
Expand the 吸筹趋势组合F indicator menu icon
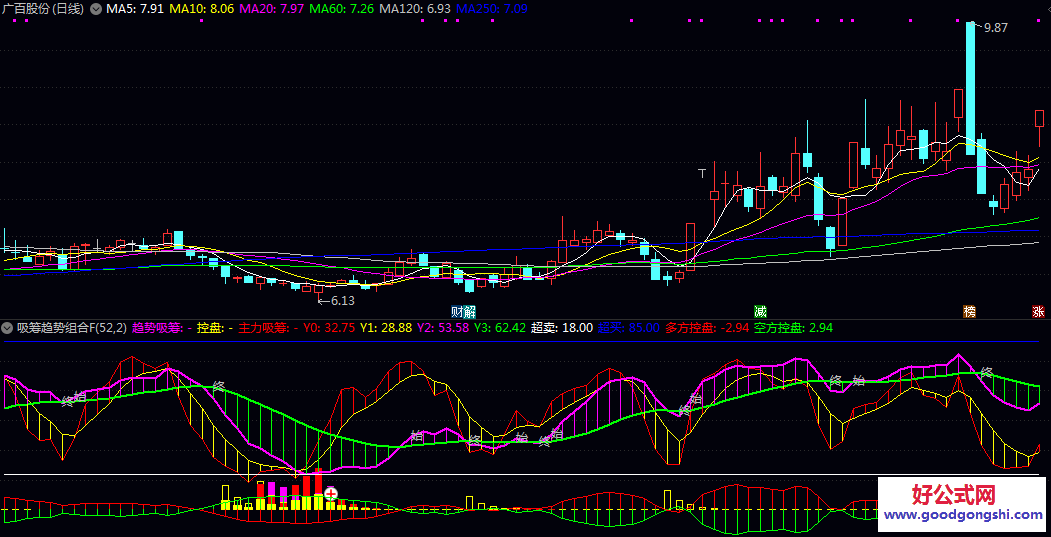(7, 328)
